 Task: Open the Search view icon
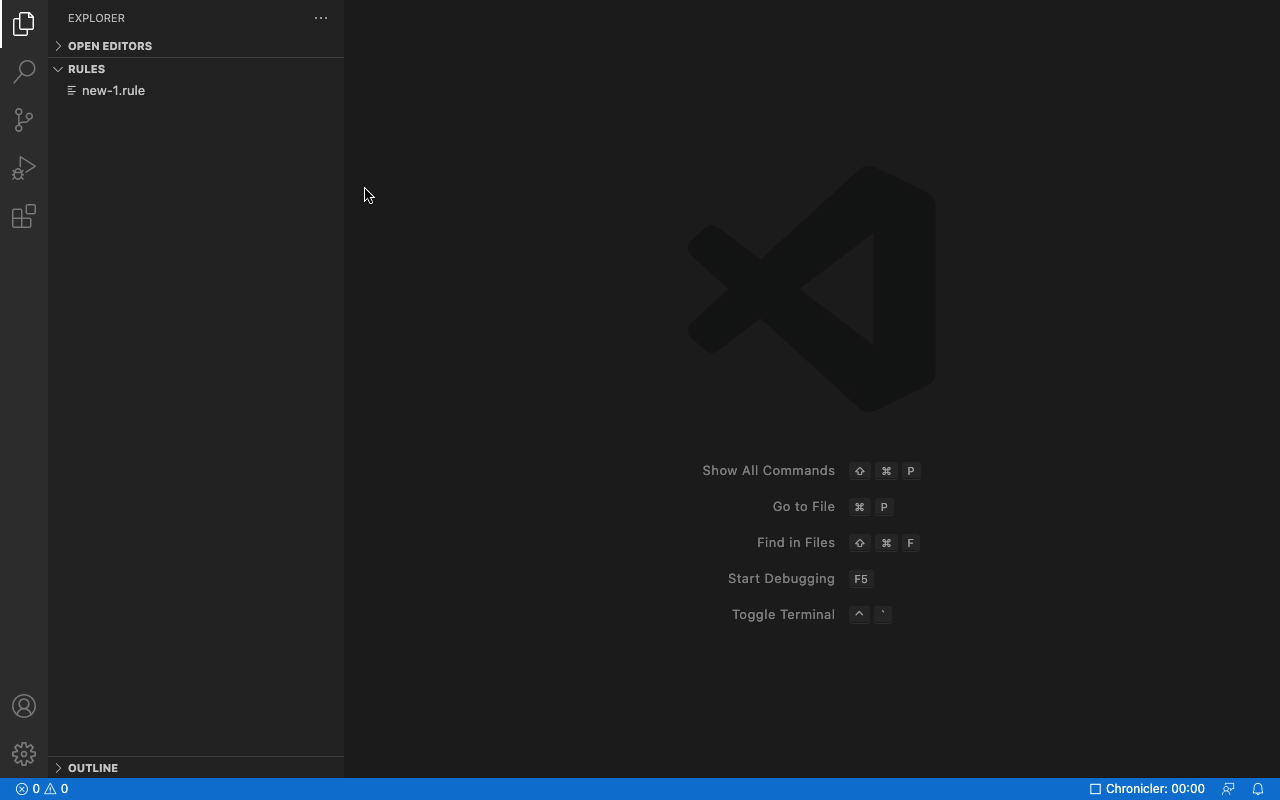point(24,71)
